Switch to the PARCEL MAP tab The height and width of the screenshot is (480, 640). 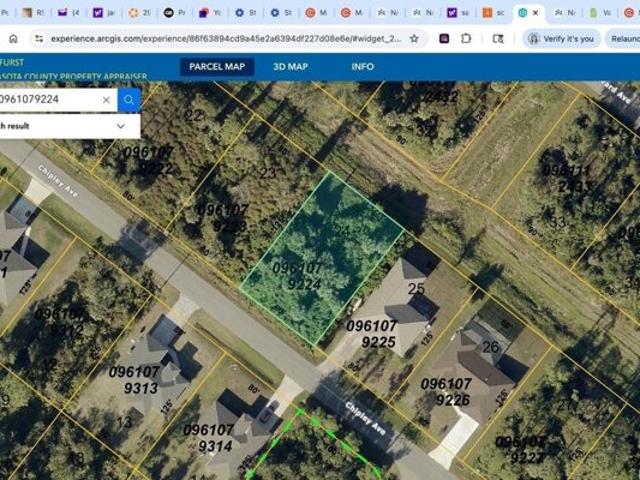[217, 67]
